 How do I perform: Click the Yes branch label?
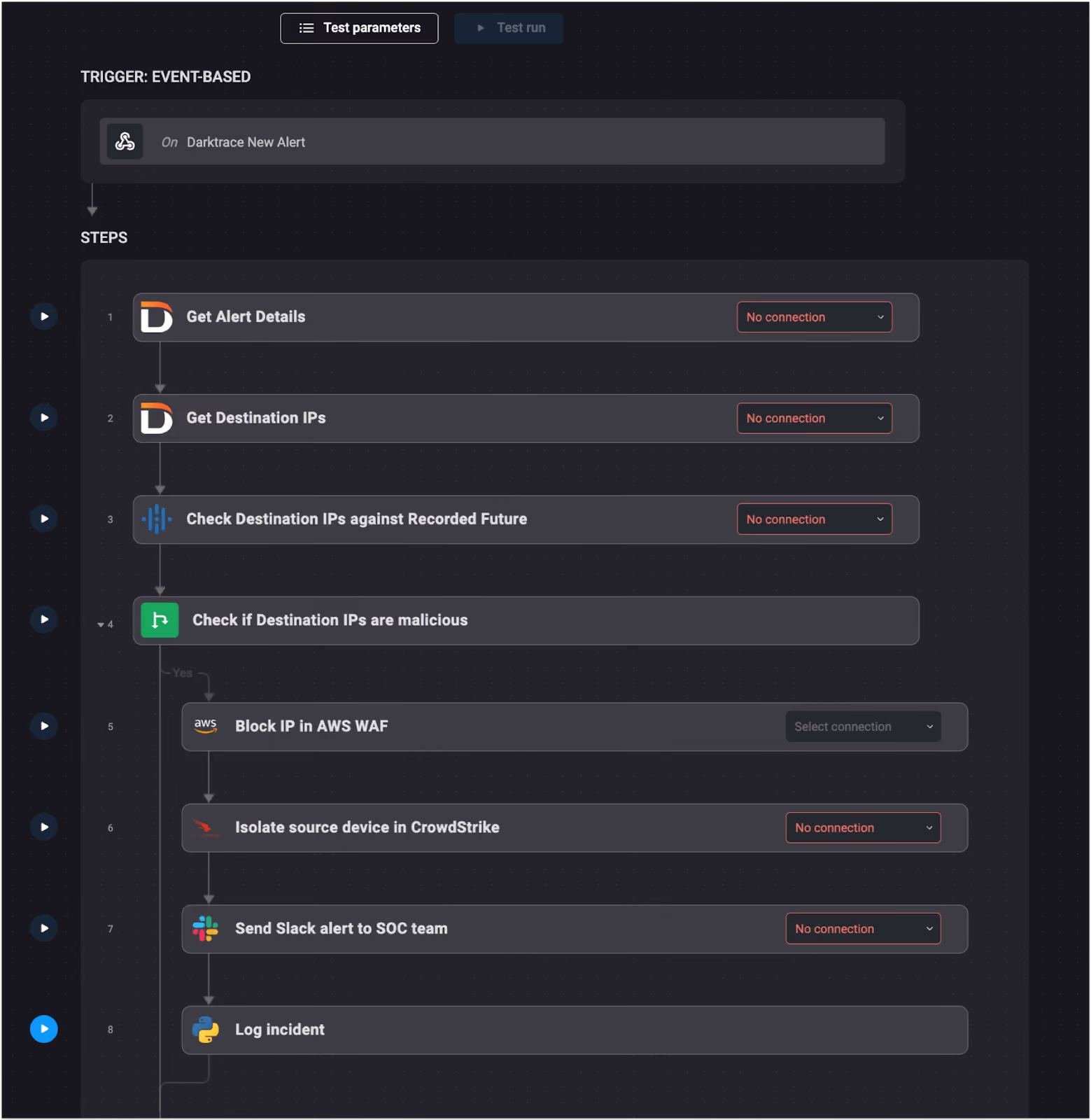pyautogui.click(x=183, y=673)
